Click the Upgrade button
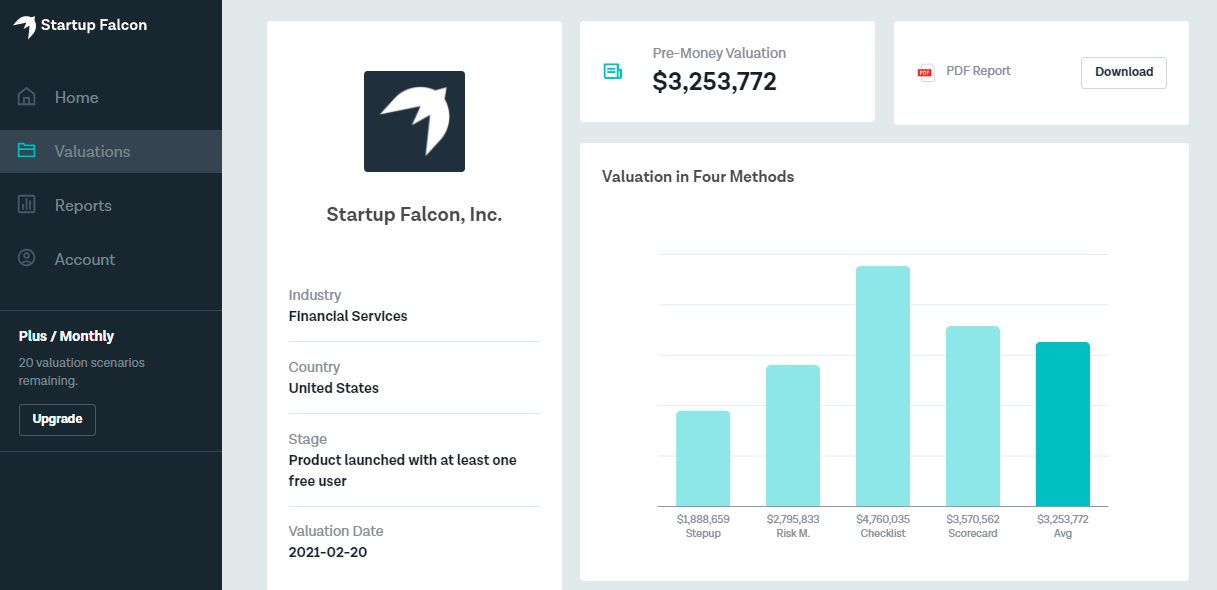The height and width of the screenshot is (590, 1217). [x=57, y=420]
